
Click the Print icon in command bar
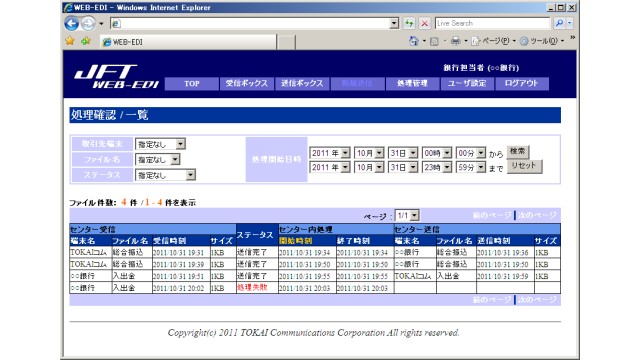click(x=456, y=41)
